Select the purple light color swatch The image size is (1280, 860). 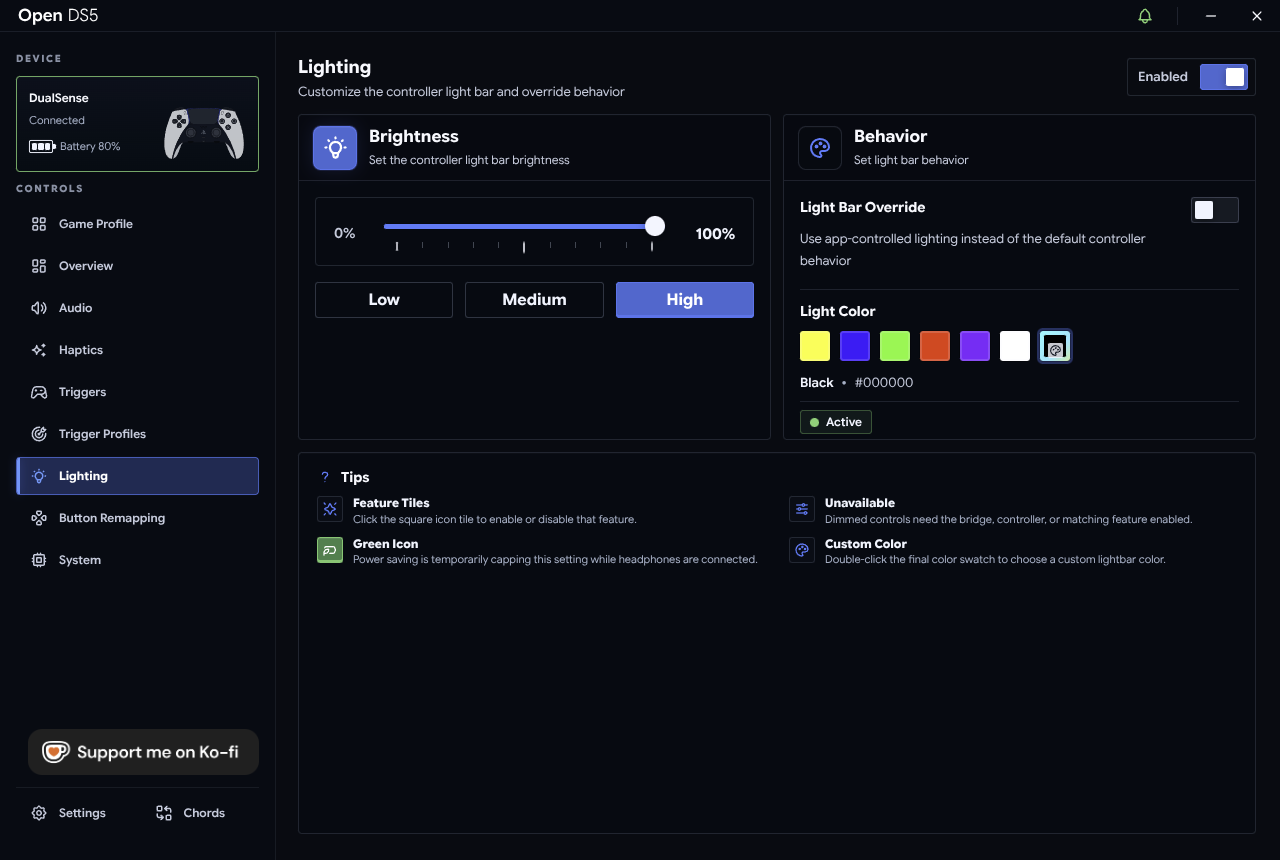(975, 346)
